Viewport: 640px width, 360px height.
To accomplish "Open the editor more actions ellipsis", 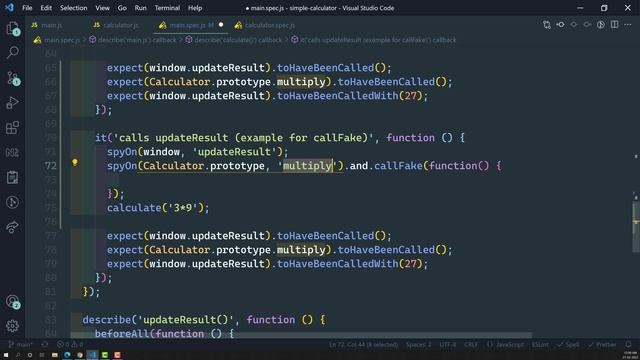I will (x=628, y=25).
